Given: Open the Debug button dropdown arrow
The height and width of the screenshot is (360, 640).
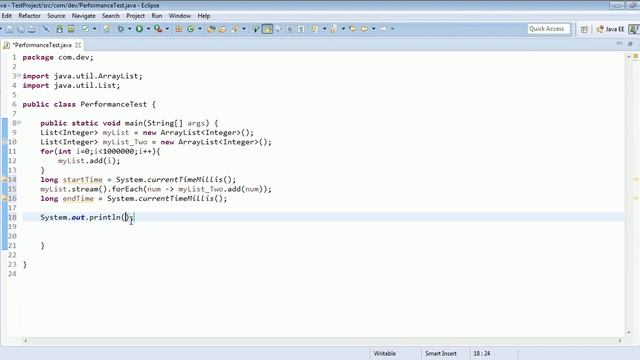Looking at the screenshot, I should pos(129,29).
